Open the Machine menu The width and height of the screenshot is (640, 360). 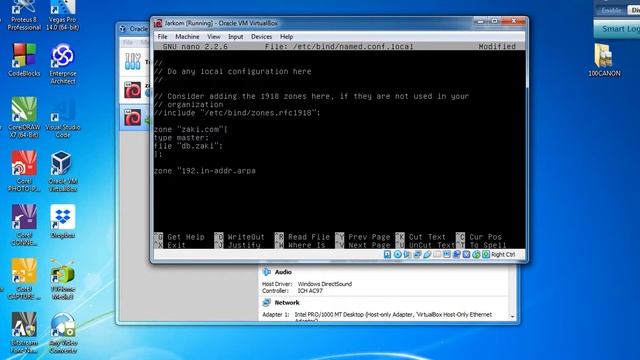click(x=187, y=37)
